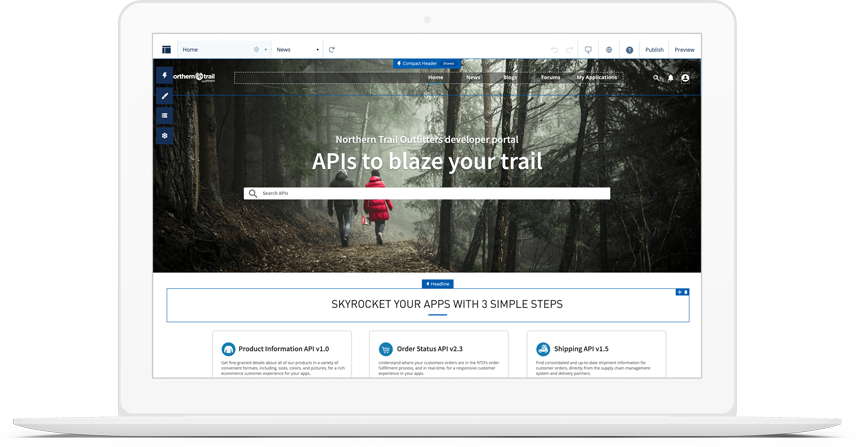Open the view mode monitor icon
857x447 pixels.
(x=588, y=50)
